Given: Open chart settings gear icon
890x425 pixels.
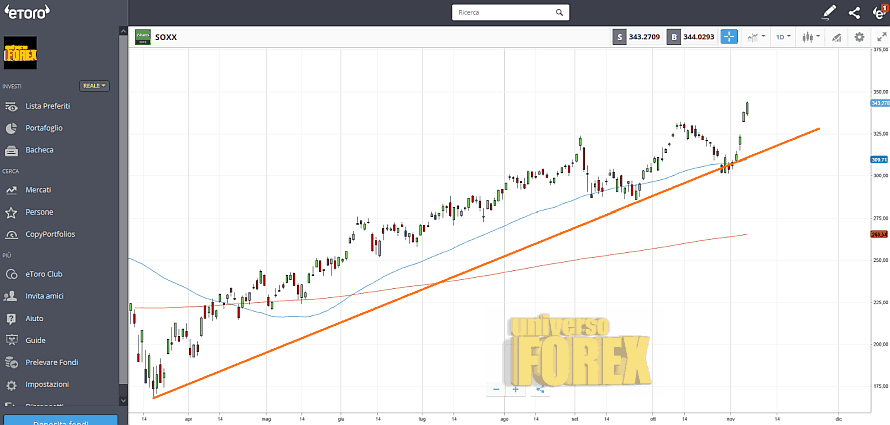Looking at the screenshot, I should [x=859, y=37].
